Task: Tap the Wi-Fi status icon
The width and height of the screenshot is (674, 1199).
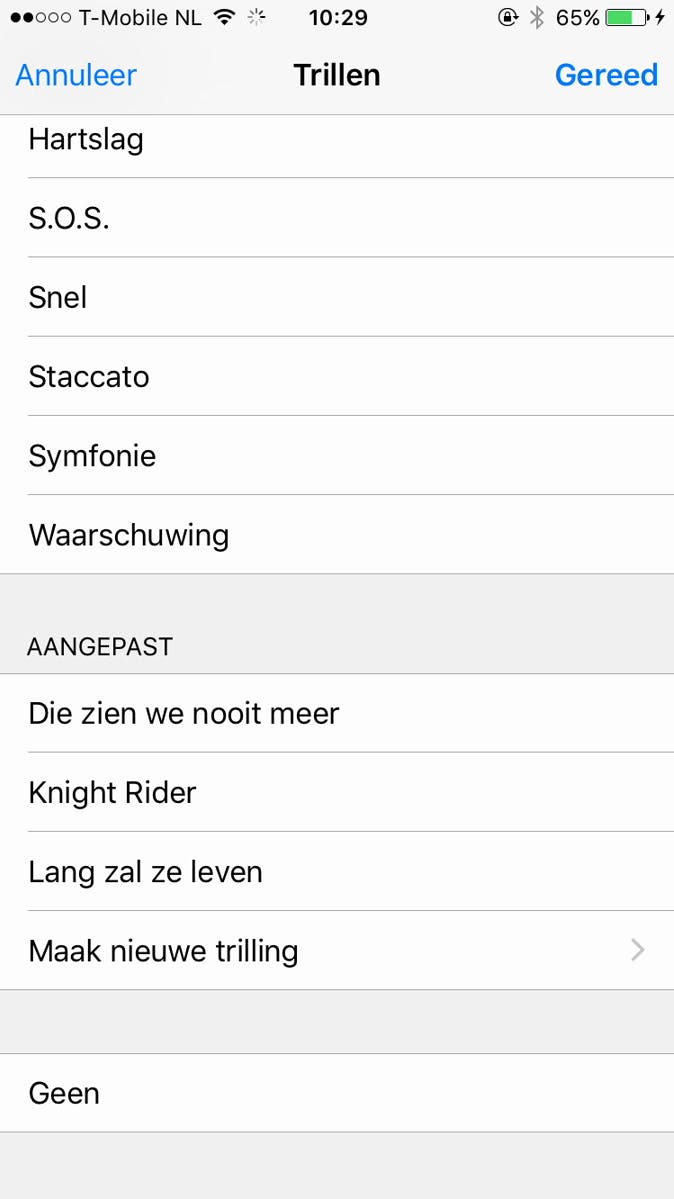Action: pyautogui.click(x=225, y=17)
